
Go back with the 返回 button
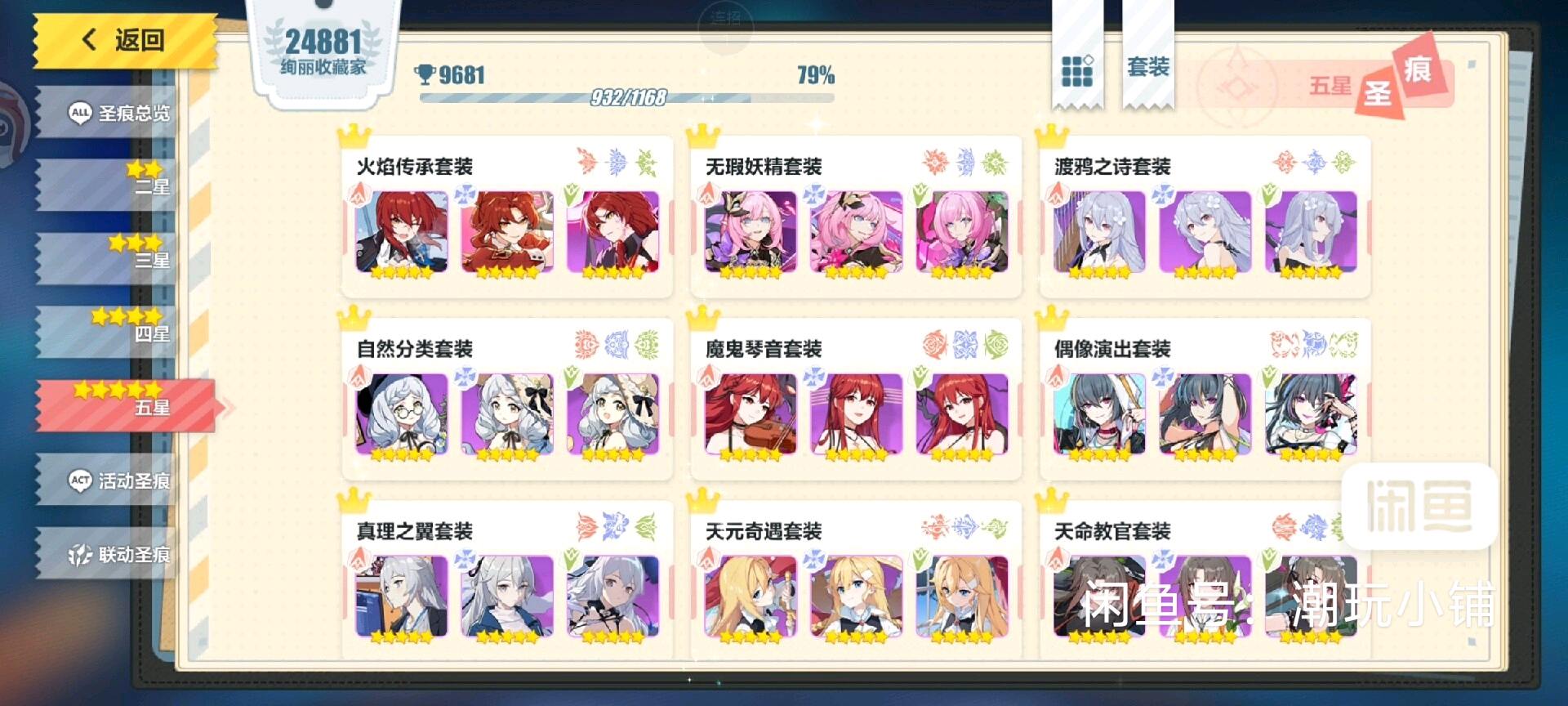pos(125,40)
